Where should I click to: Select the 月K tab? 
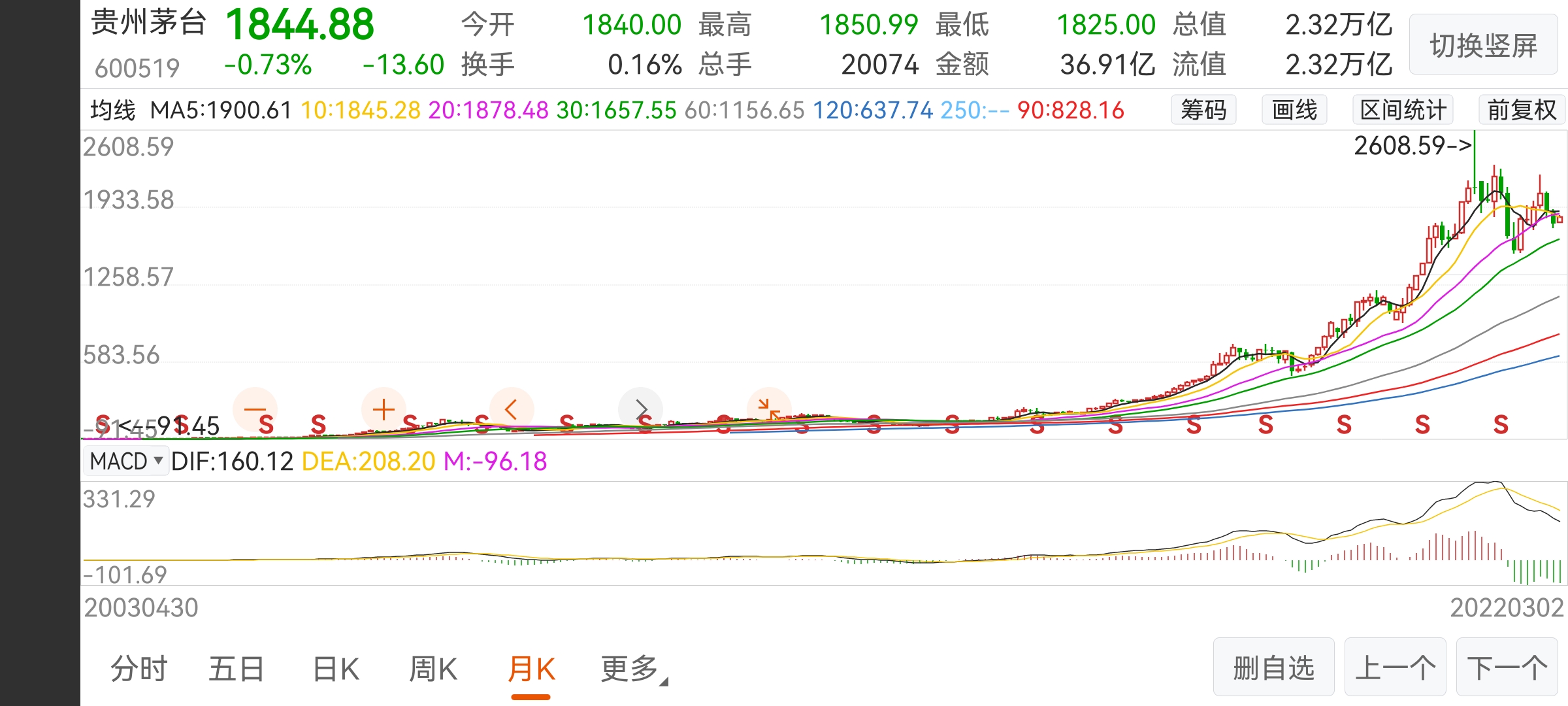point(531,669)
